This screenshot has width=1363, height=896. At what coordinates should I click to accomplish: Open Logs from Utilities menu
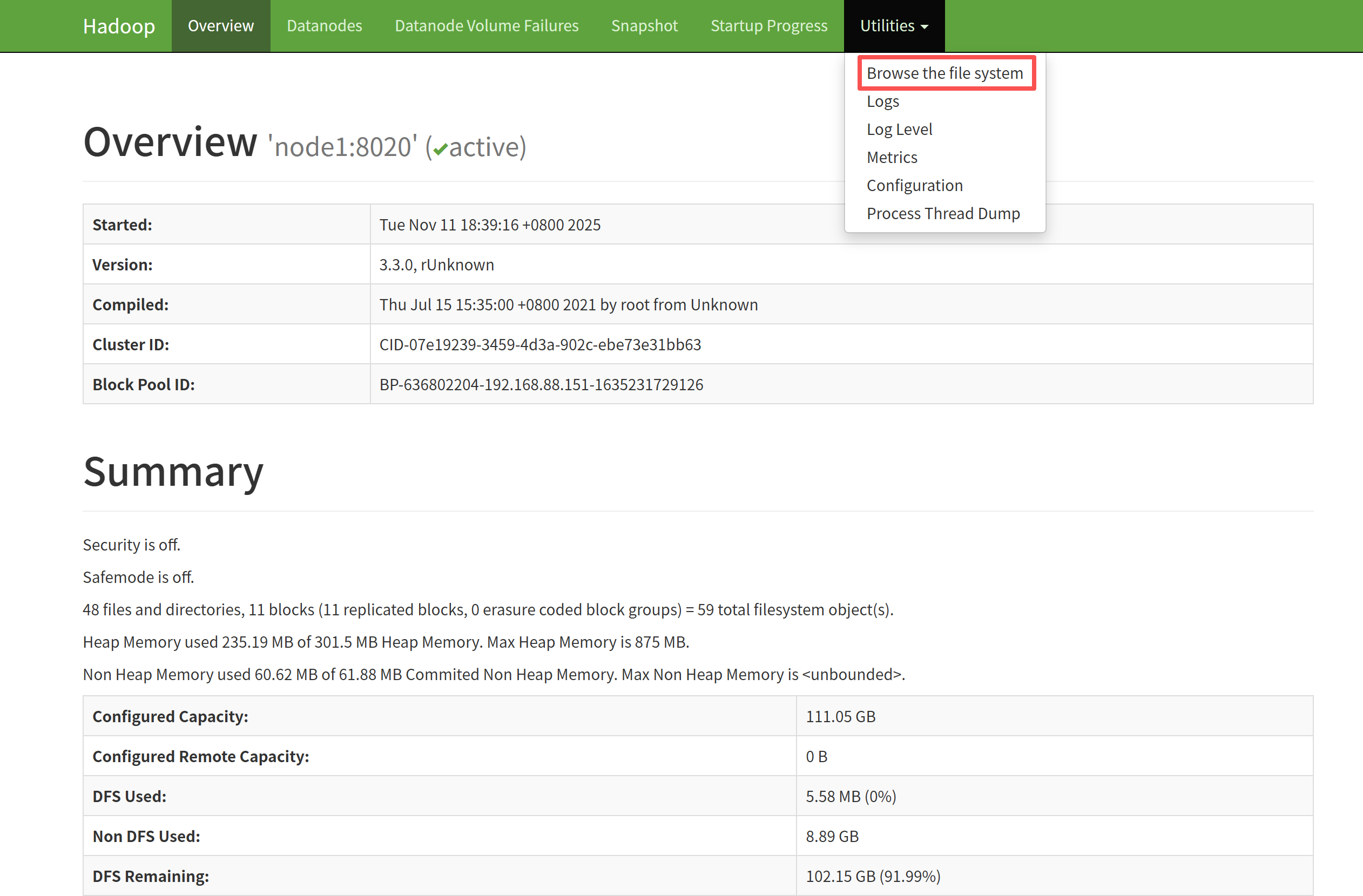pos(882,101)
